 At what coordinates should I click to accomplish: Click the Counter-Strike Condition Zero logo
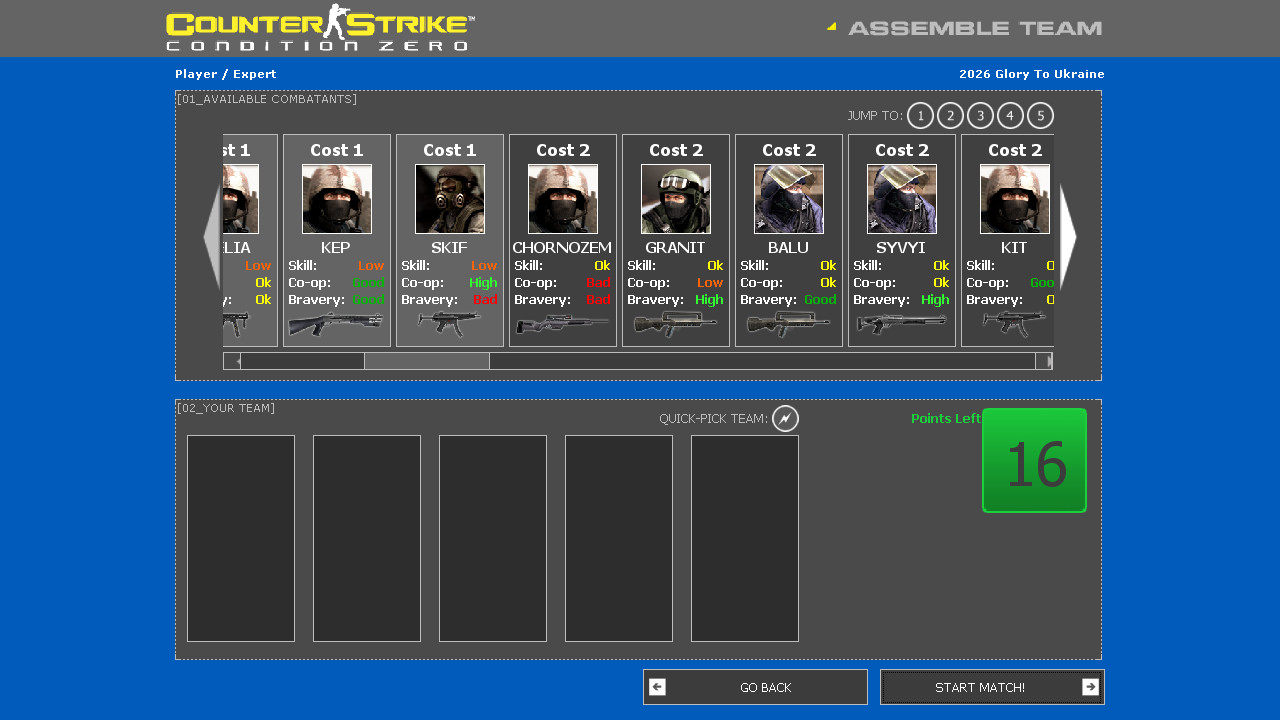[320, 28]
